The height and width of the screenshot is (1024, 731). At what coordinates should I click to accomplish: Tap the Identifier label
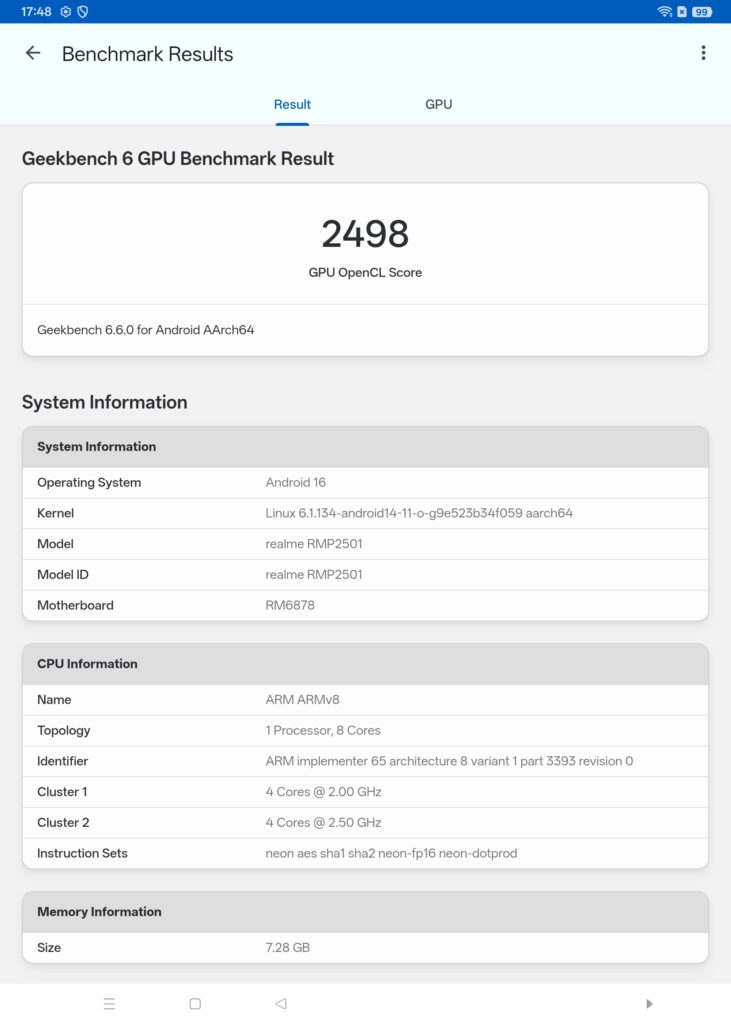(62, 761)
